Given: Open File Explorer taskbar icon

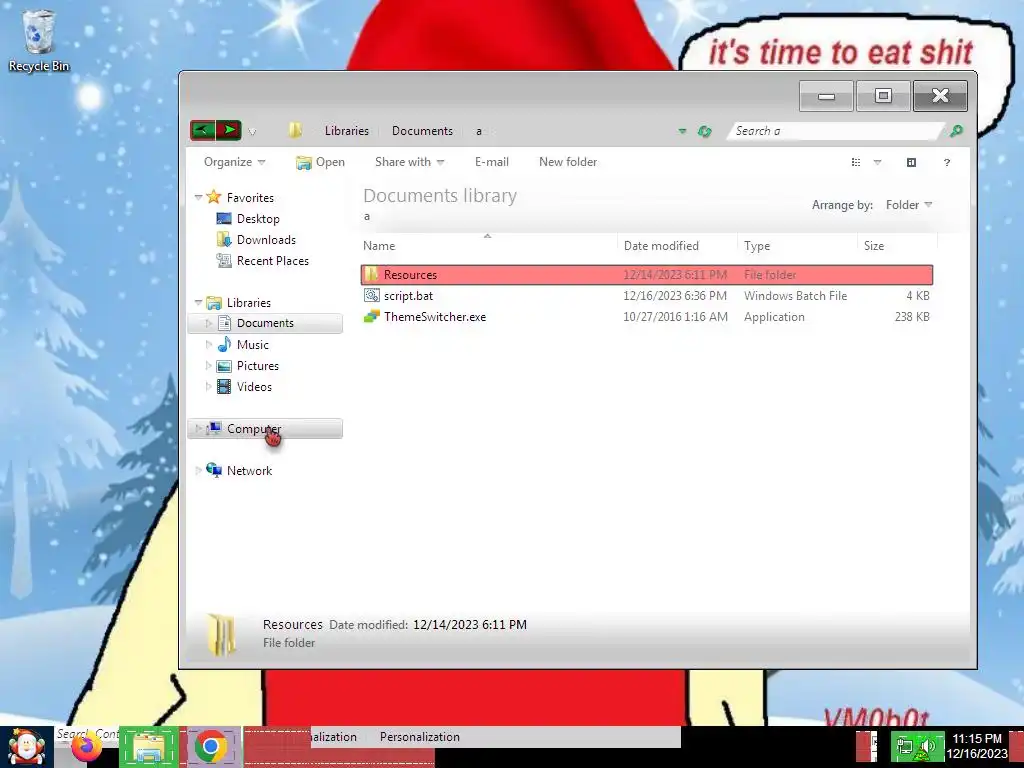Looking at the screenshot, I should click(149, 748).
